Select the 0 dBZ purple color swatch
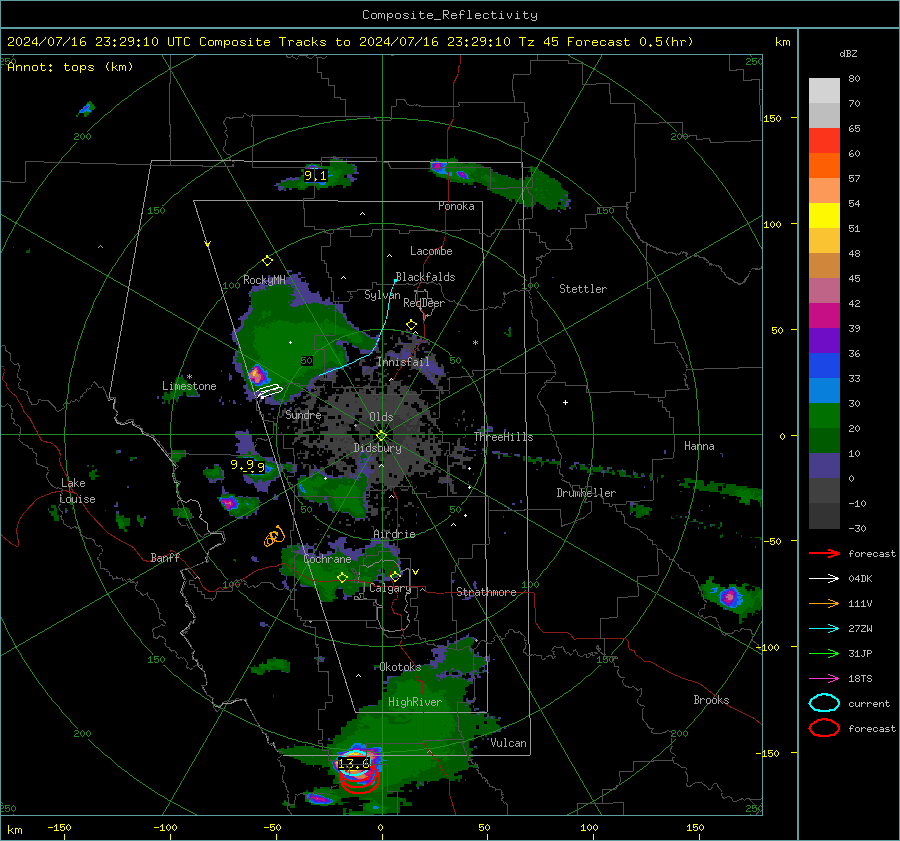Image resolution: width=900 pixels, height=841 pixels. coord(824,466)
